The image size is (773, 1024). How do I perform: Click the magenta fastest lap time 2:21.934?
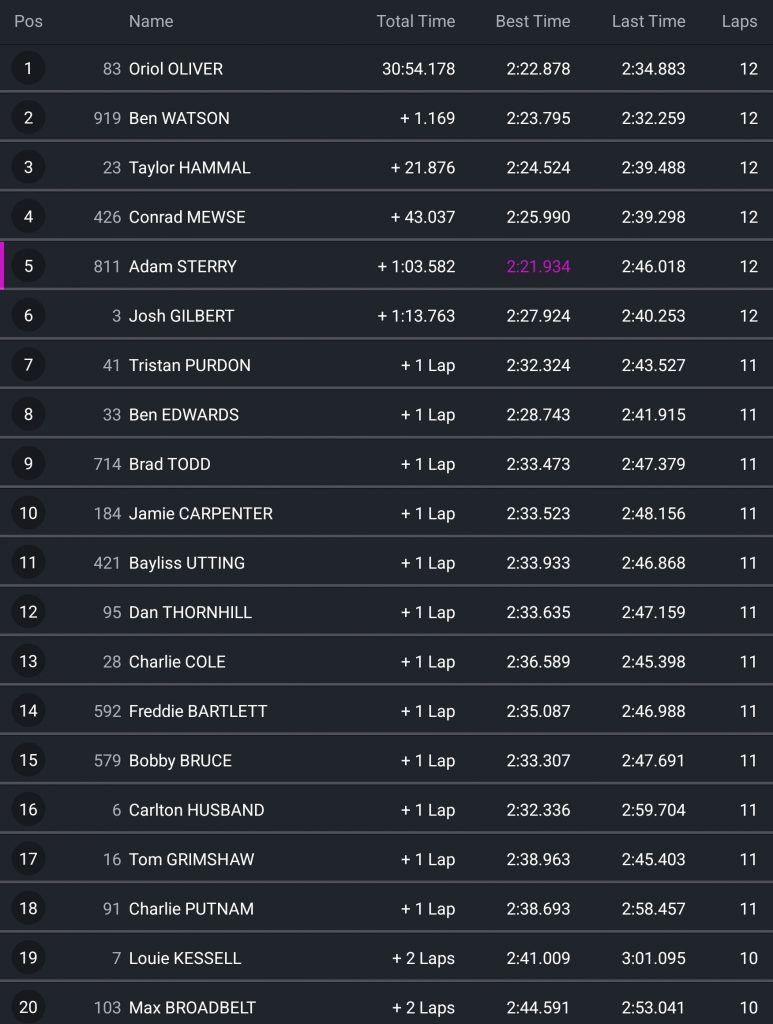[538, 266]
